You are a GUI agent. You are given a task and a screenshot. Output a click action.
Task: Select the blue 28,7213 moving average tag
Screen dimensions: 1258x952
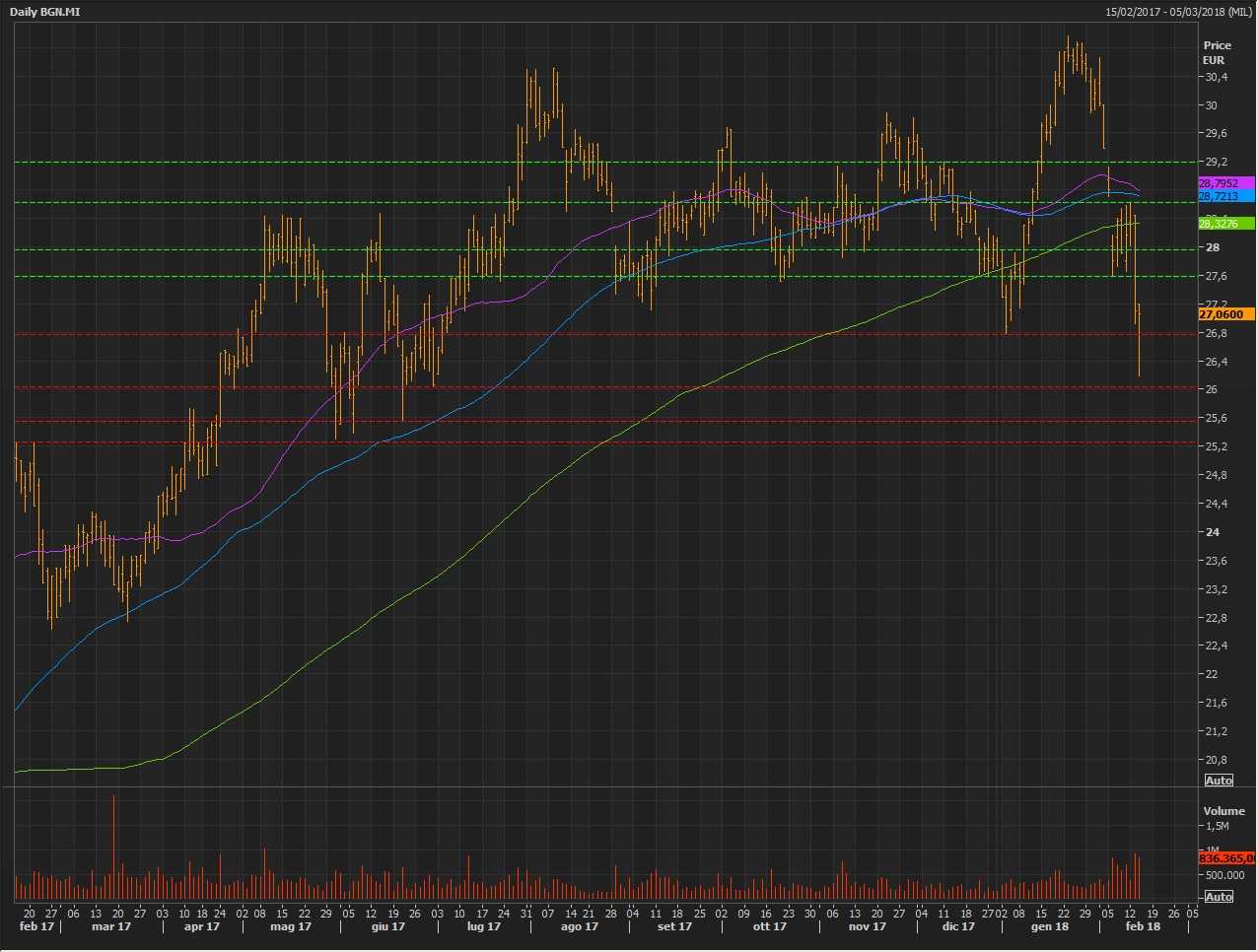(x=1225, y=196)
